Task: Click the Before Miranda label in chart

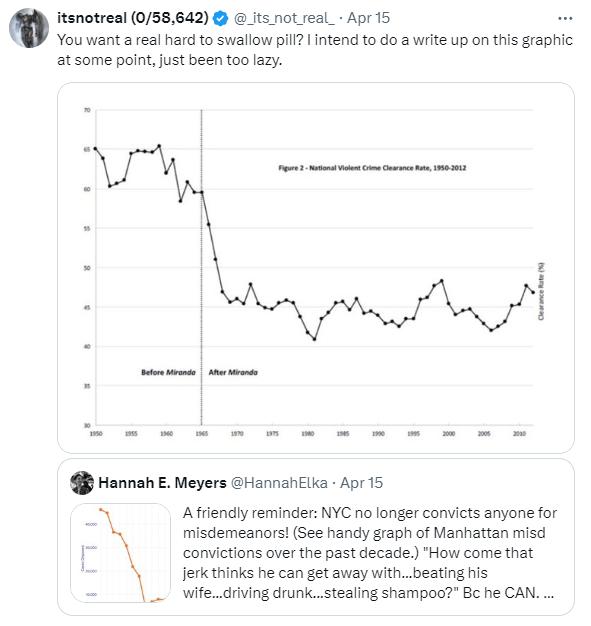Action: 169,372
